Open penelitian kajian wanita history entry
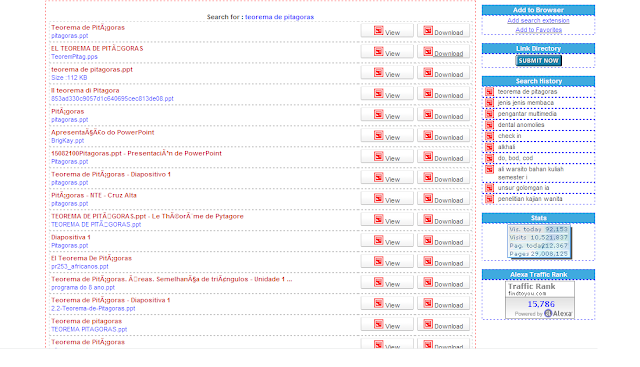Screen dimensions: 640x367 click(530, 199)
